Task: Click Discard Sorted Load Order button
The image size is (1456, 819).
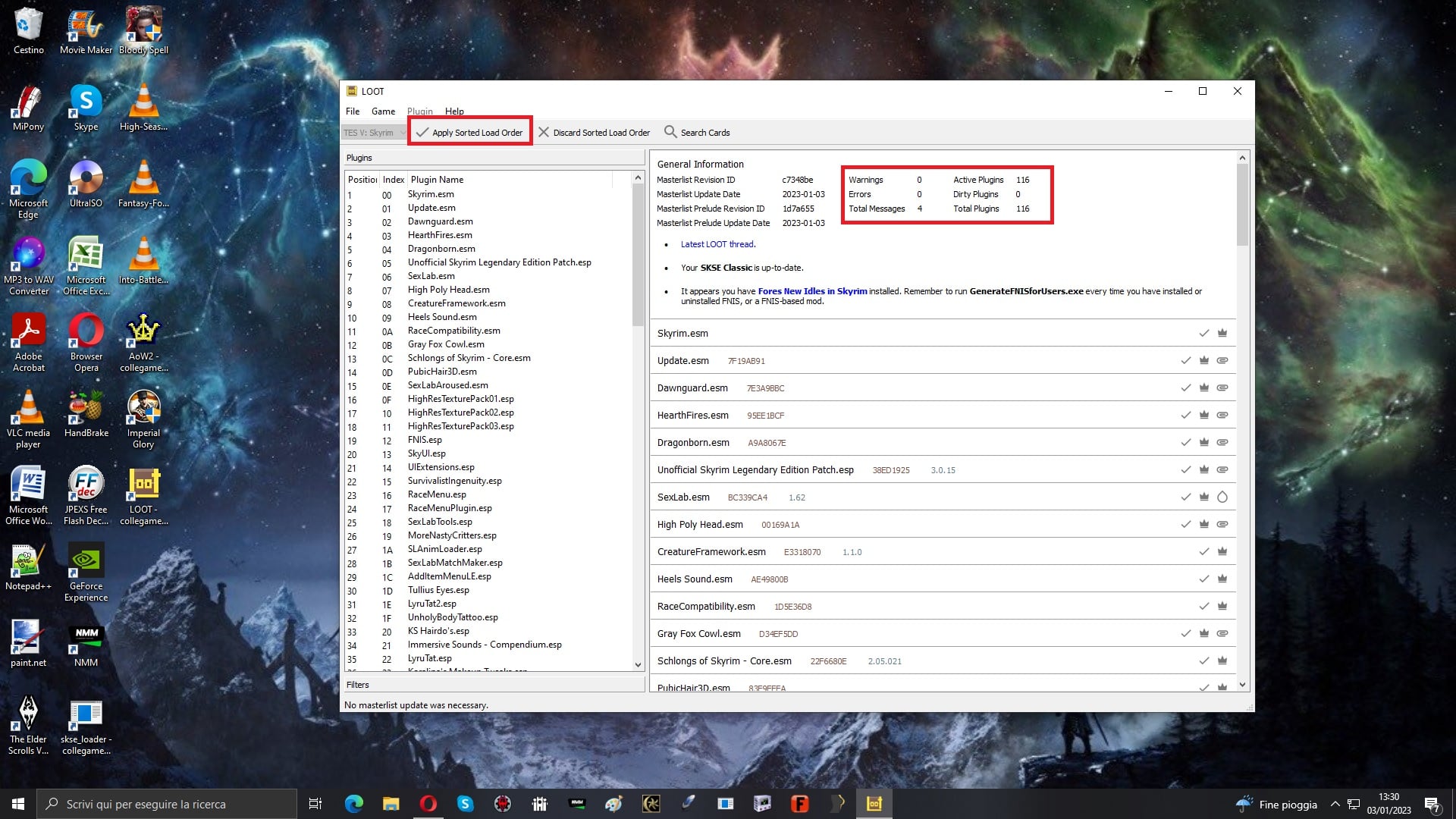Action: click(595, 132)
